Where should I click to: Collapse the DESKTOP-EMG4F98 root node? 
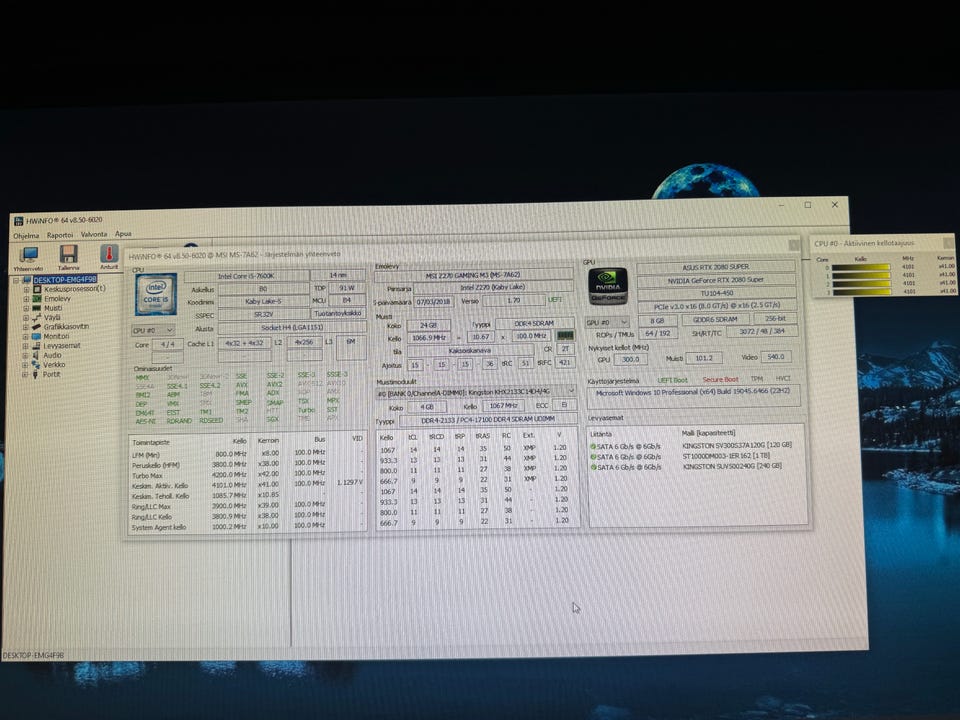(17, 280)
